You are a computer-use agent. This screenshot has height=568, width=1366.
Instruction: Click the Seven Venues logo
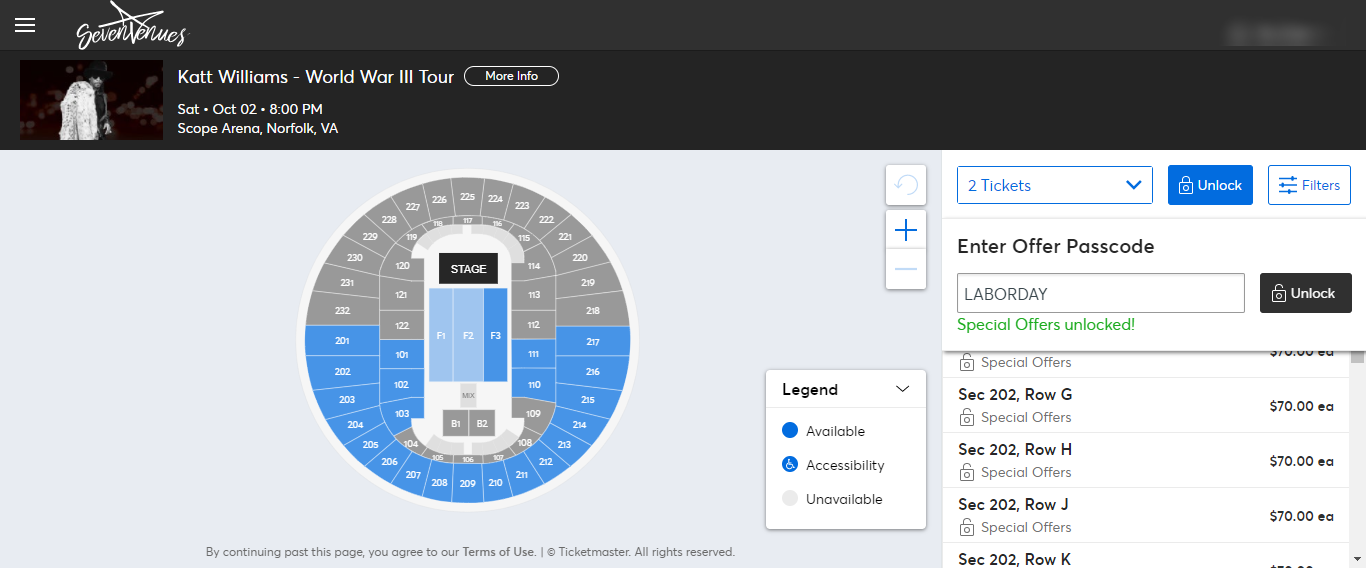[x=131, y=26]
